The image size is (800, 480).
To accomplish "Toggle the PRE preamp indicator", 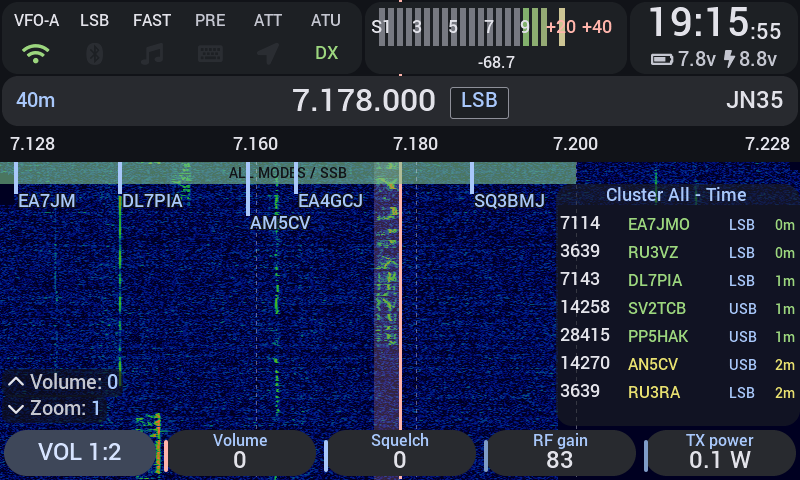I will [x=210, y=20].
